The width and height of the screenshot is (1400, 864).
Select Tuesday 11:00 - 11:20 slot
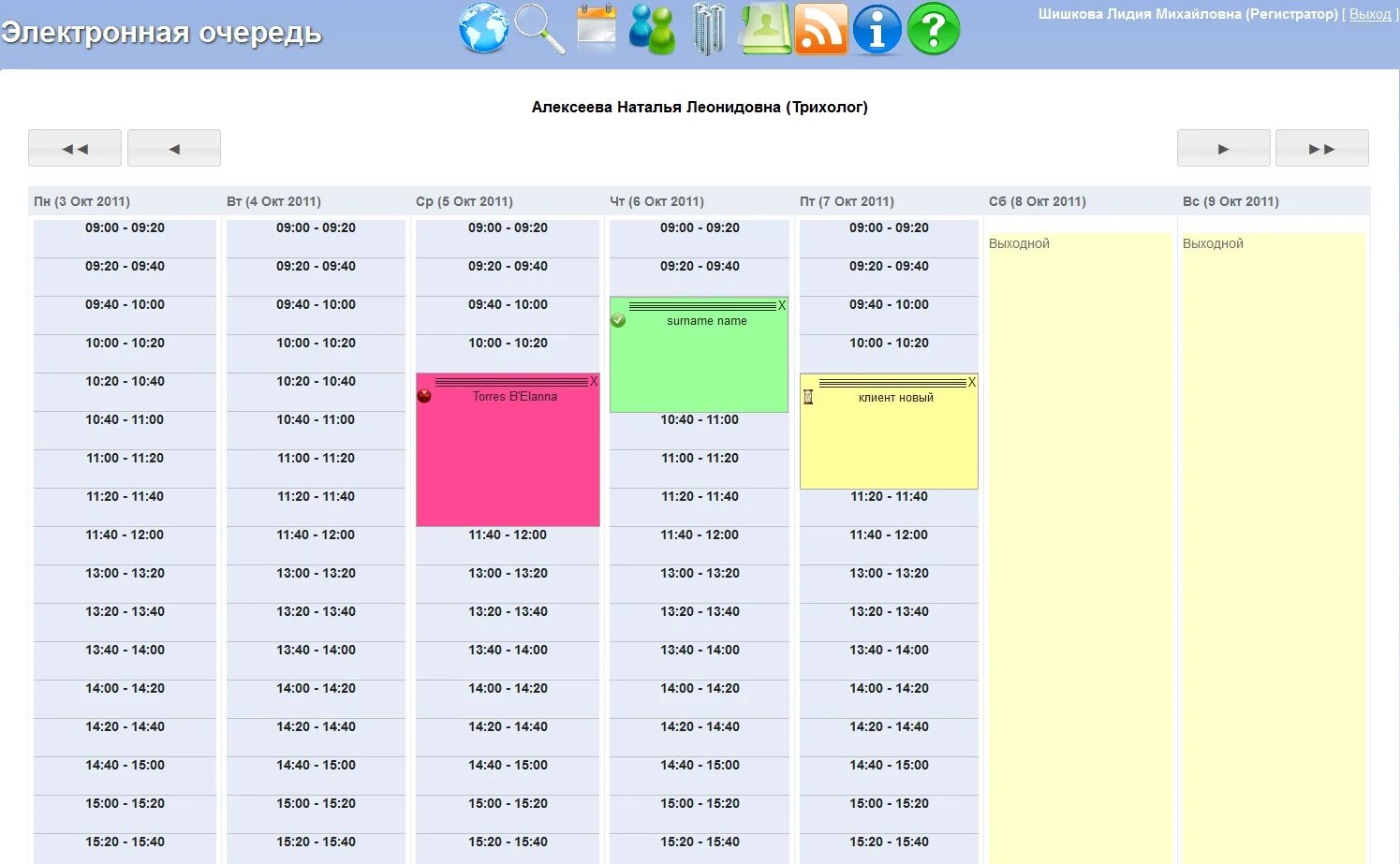(316, 468)
